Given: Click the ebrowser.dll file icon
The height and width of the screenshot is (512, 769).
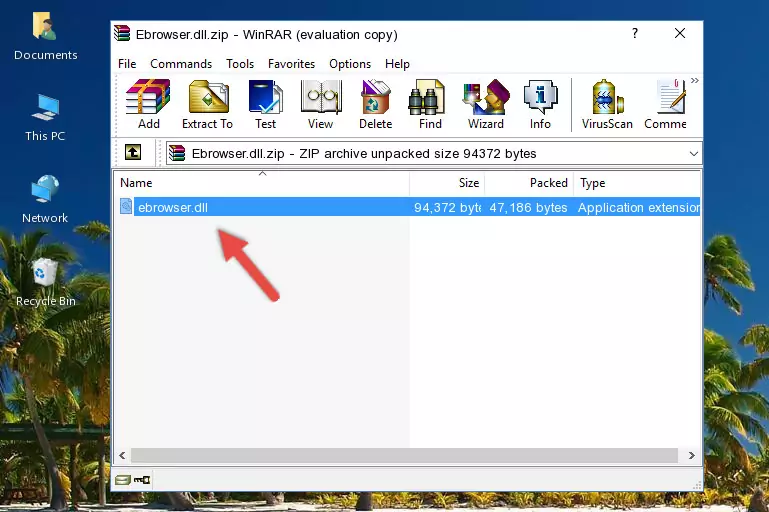Looking at the screenshot, I should (x=126, y=206).
